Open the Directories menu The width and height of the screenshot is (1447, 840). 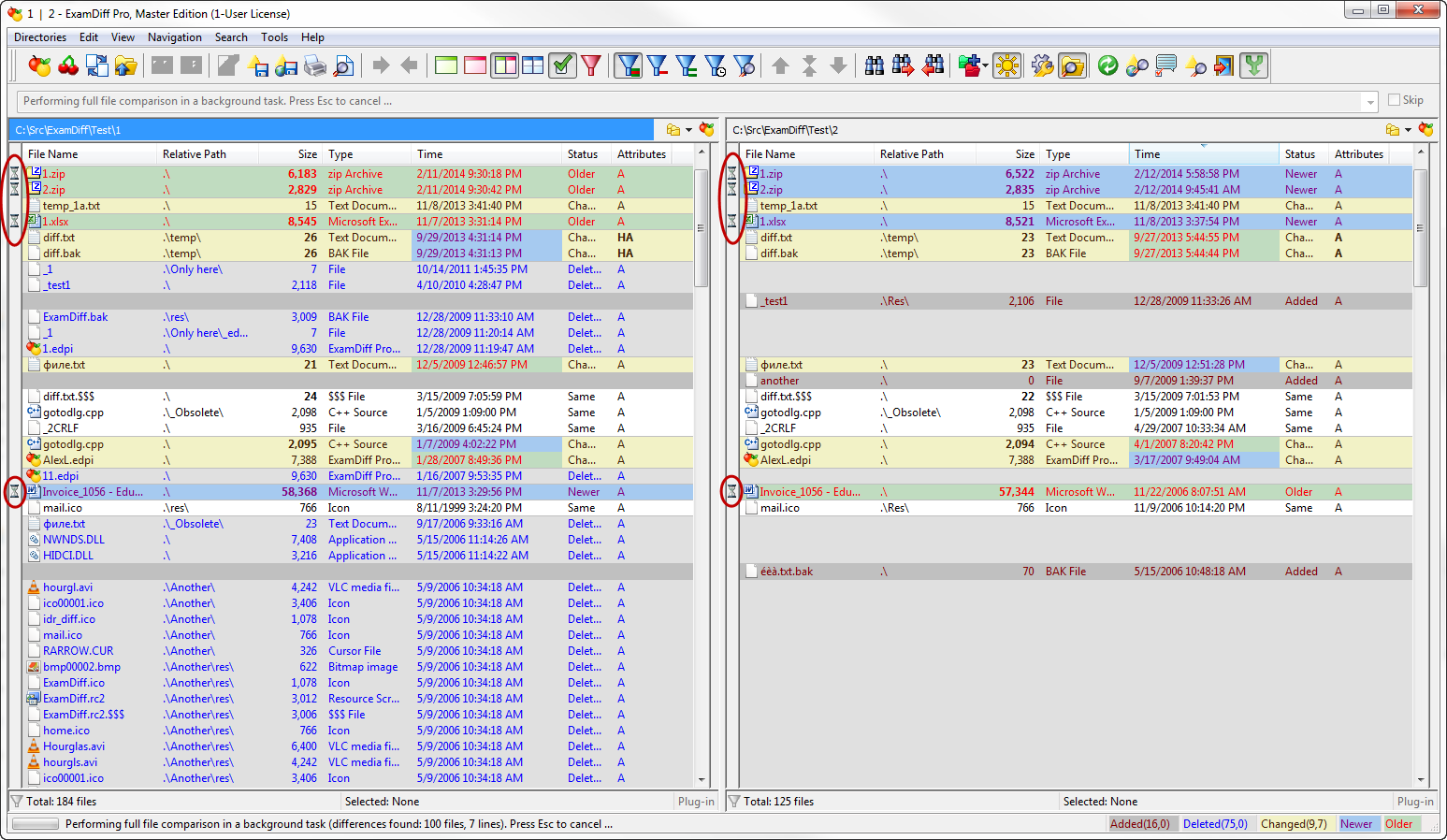click(x=40, y=37)
